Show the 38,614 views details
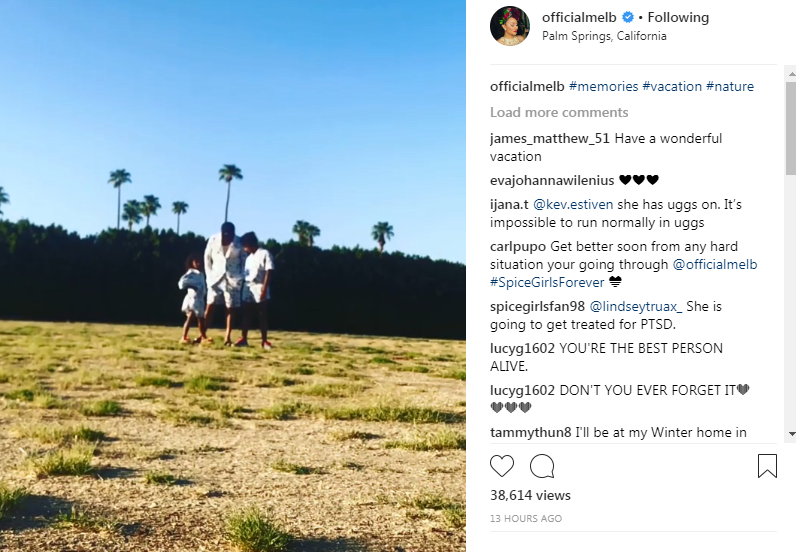Image resolution: width=796 pixels, height=552 pixels. tap(530, 495)
